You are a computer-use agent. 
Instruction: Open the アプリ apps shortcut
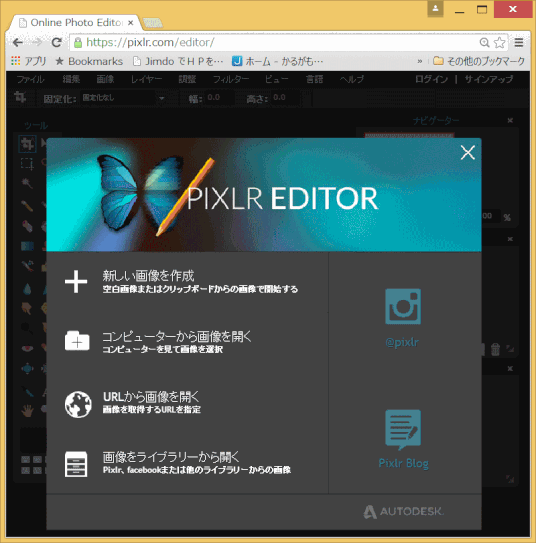(x=28, y=61)
